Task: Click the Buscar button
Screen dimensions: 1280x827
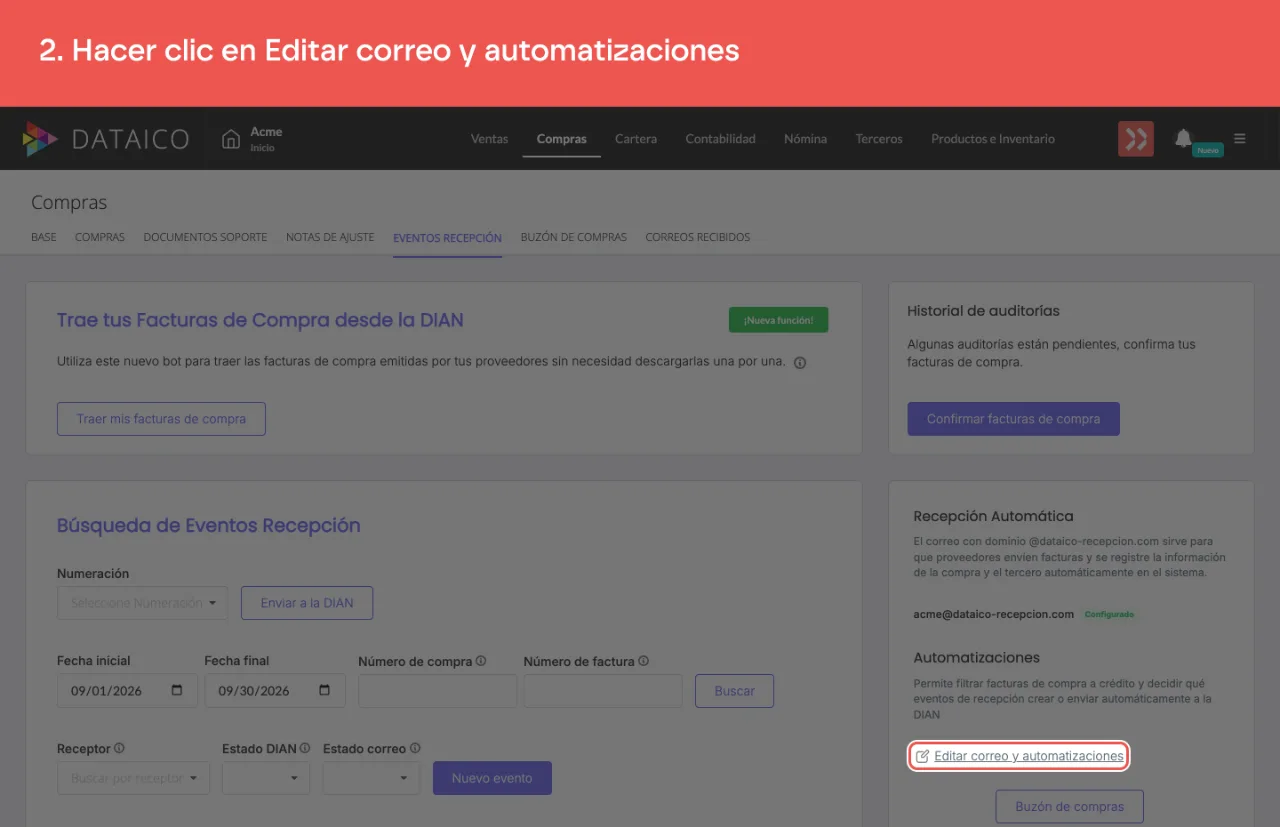Action: point(735,691)
